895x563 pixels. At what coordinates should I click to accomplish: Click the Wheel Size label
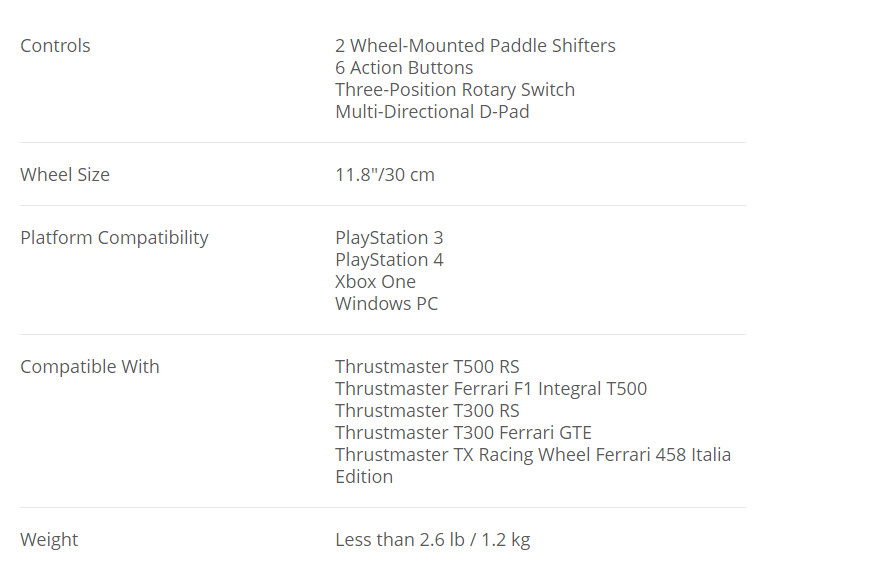click(65, 175)
